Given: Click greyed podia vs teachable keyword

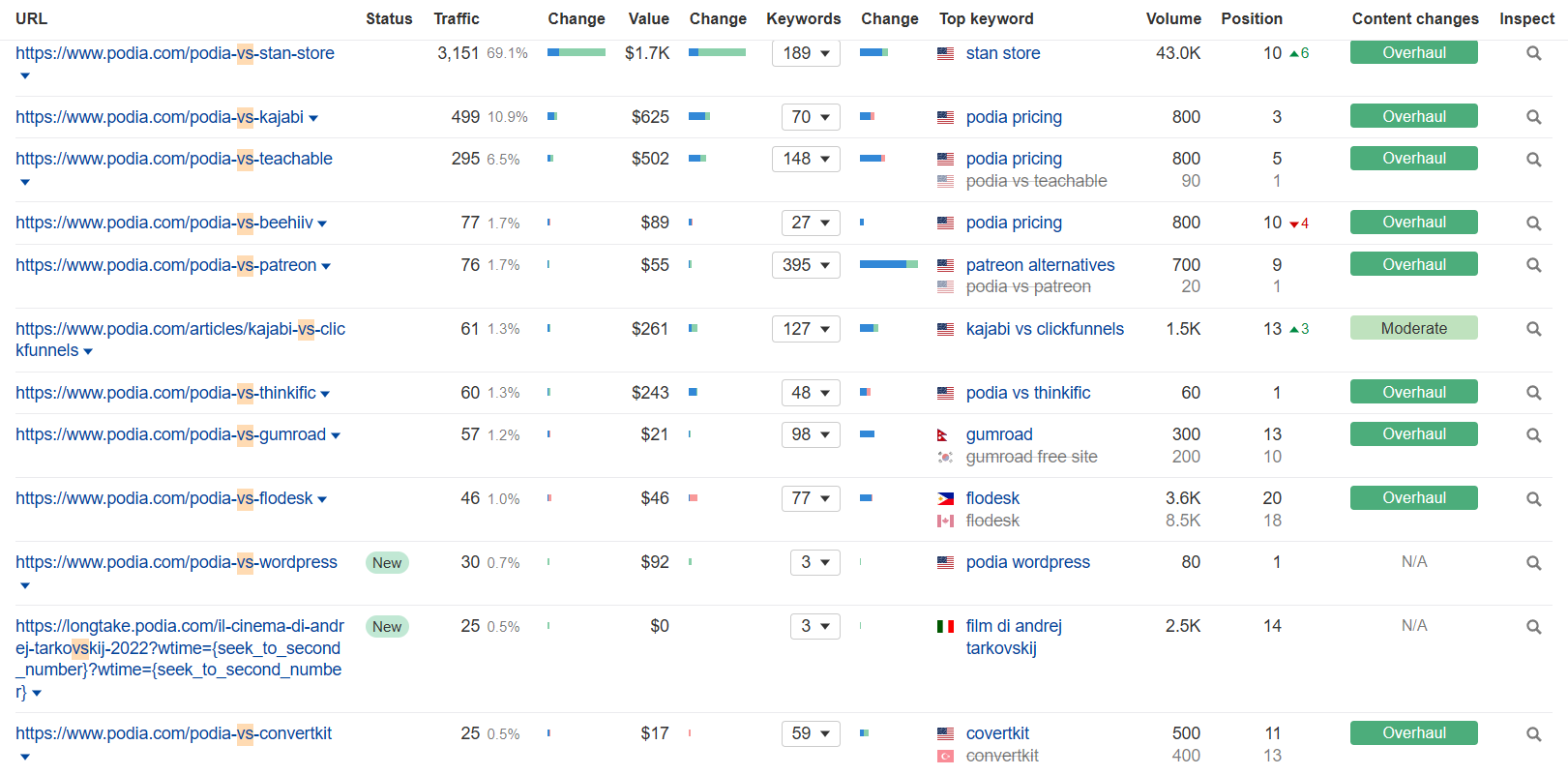Looking at the screenshot, I should [x=1036, y=181].
